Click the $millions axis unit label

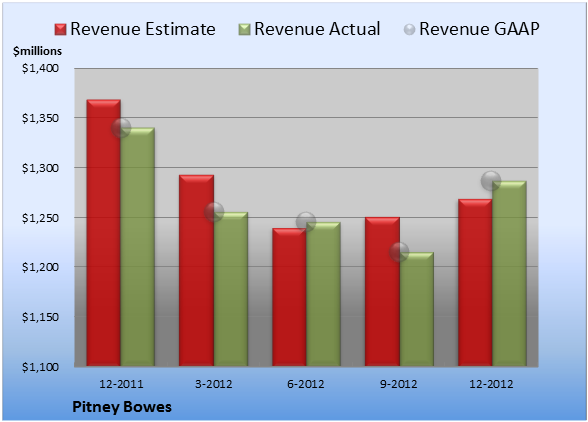tap(37, 51)
